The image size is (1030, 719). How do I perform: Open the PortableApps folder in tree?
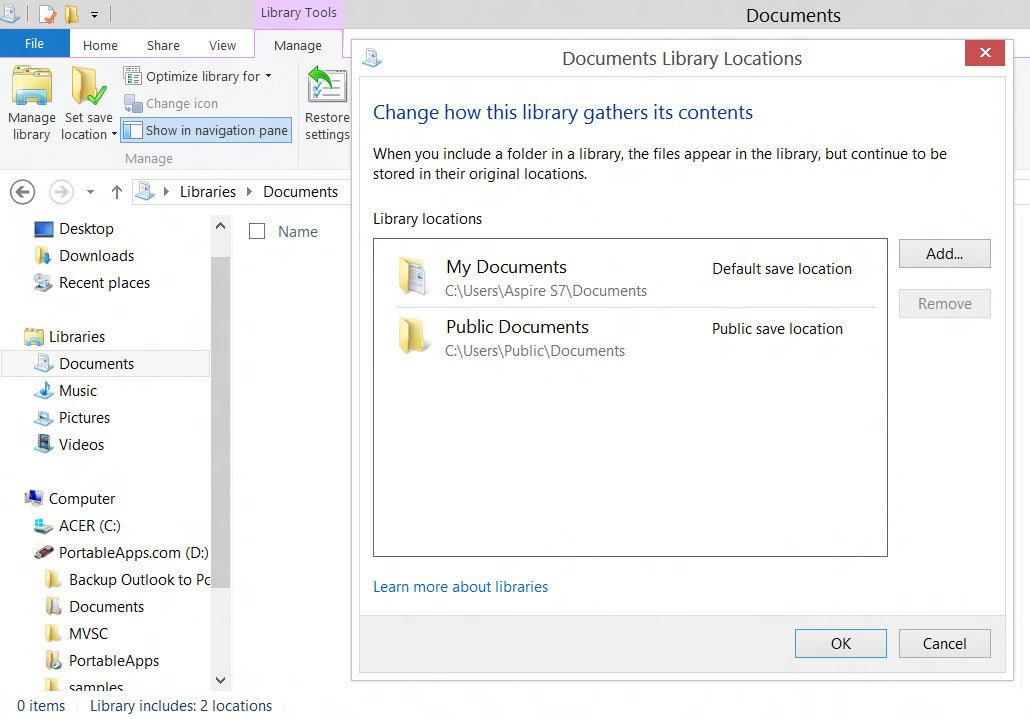click(x=114, y=660)
